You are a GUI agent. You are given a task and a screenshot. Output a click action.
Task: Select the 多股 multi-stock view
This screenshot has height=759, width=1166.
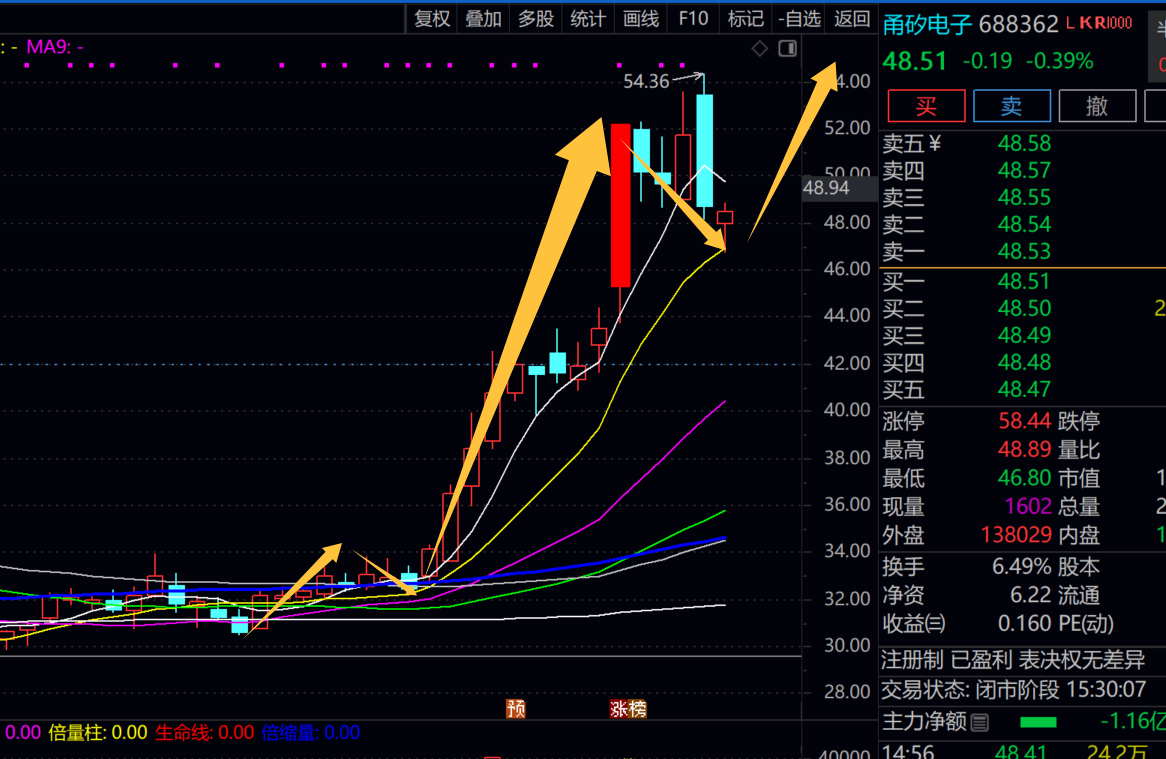536,18
